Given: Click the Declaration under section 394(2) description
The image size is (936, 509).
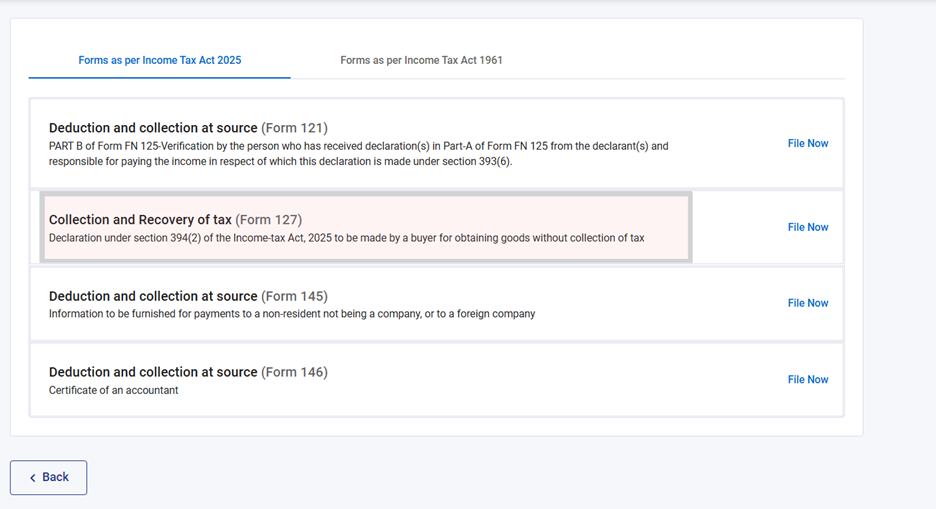Looking at the screenshot, I should click(346, 238).
